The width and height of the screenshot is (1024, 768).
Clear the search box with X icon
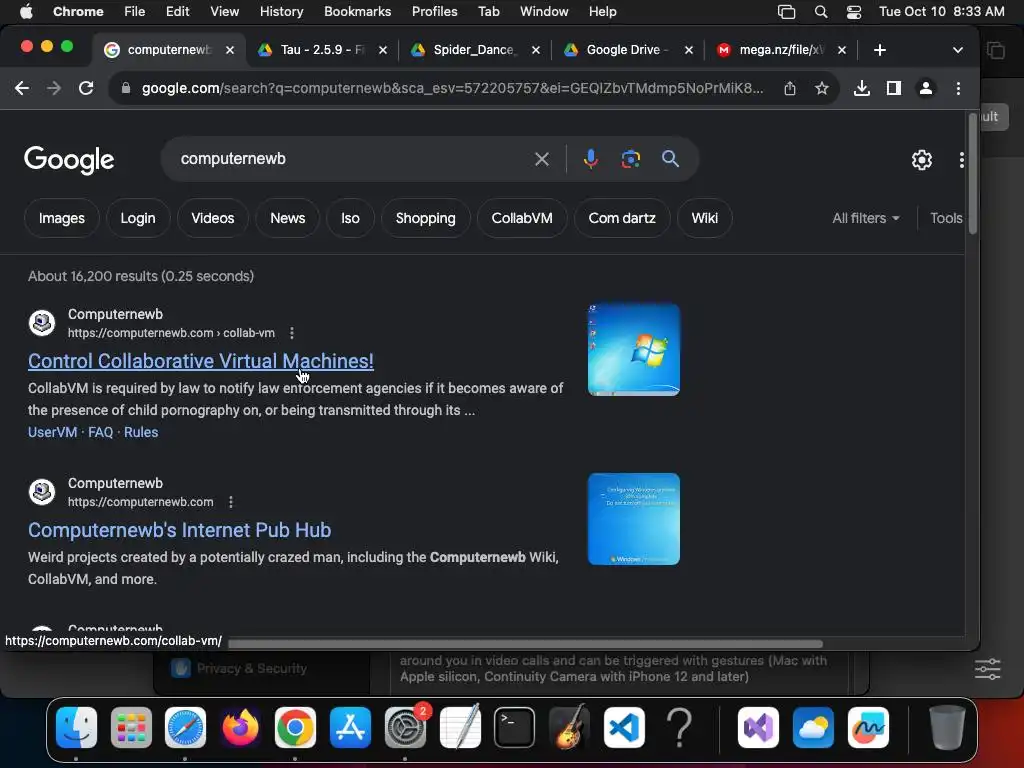[x=541, y=159]
